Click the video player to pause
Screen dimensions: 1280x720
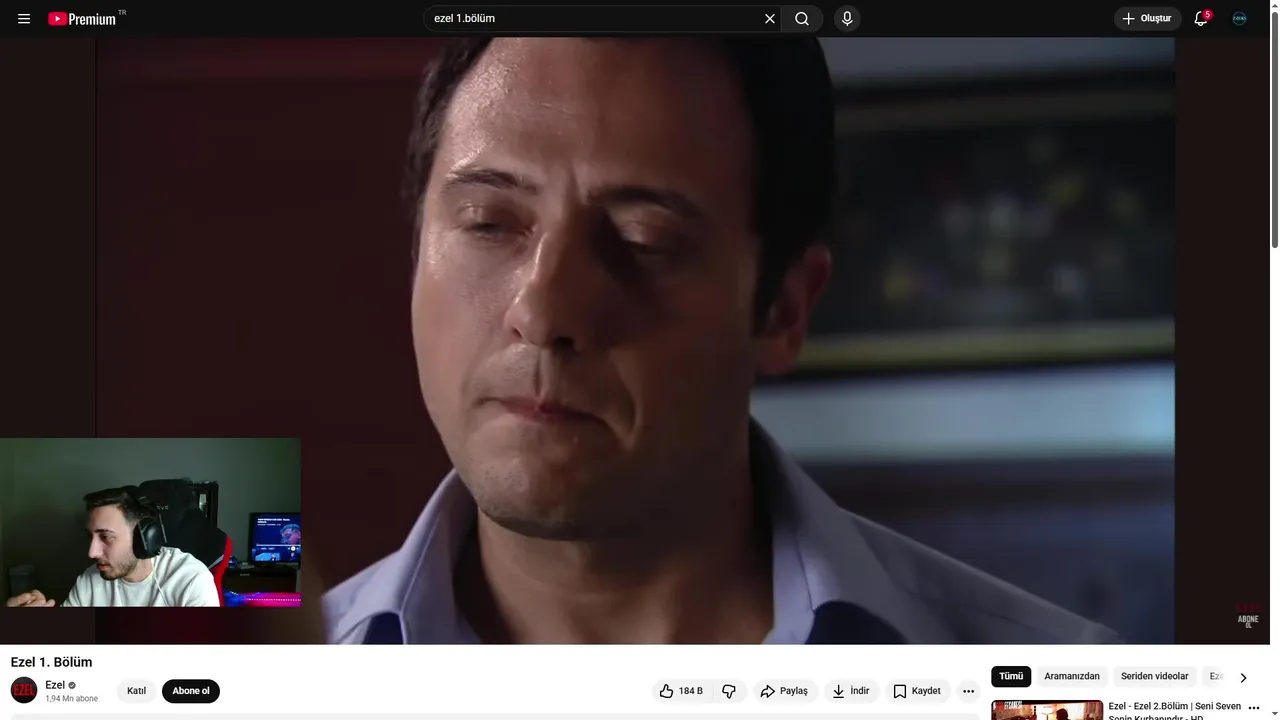(635, 341)
